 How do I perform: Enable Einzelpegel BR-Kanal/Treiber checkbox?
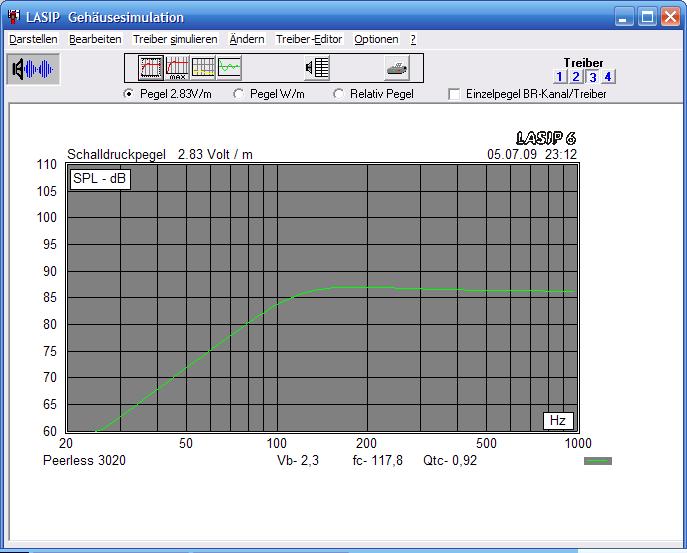coord(455,94)
